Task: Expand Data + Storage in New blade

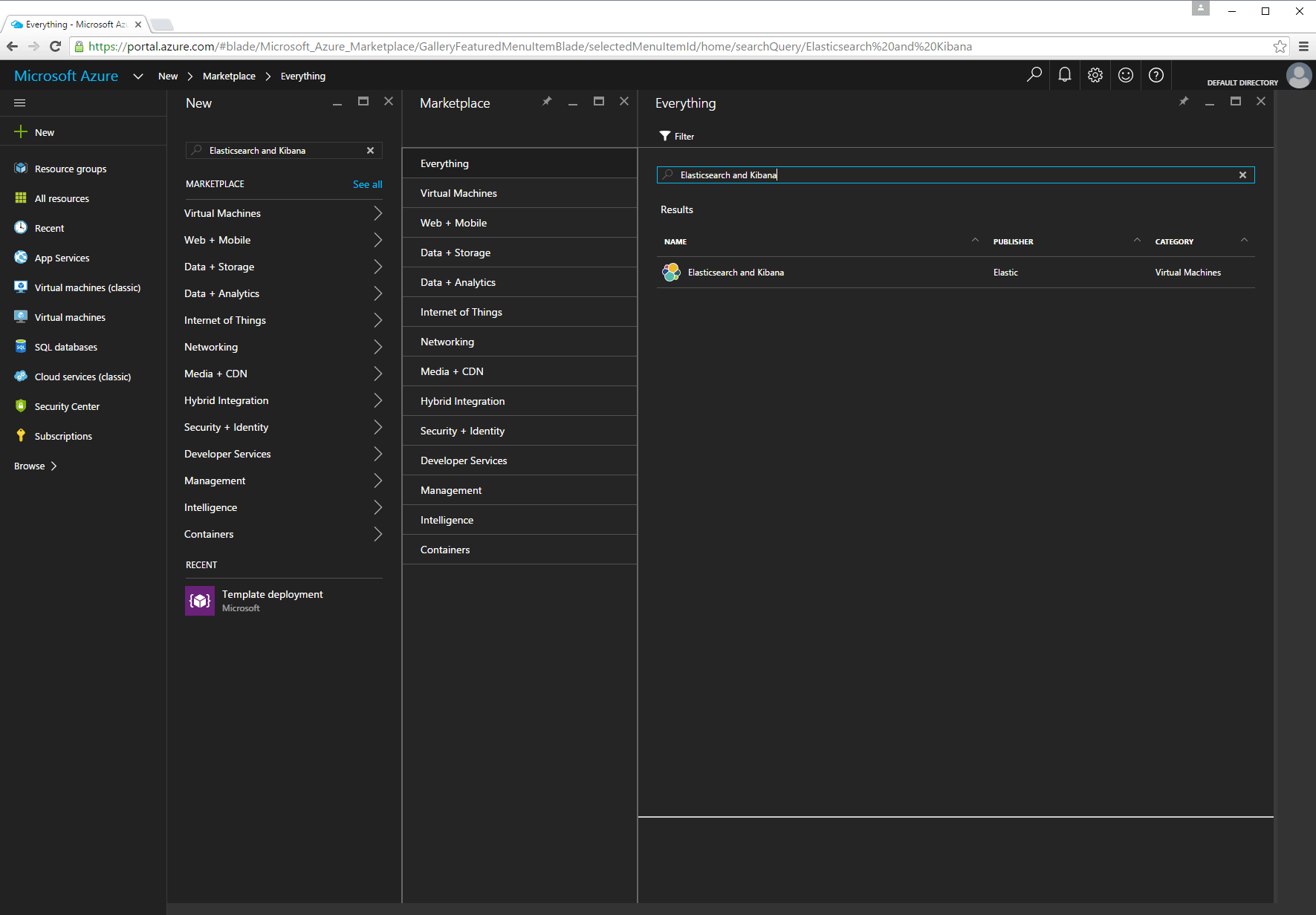Action: coord(377,267)
